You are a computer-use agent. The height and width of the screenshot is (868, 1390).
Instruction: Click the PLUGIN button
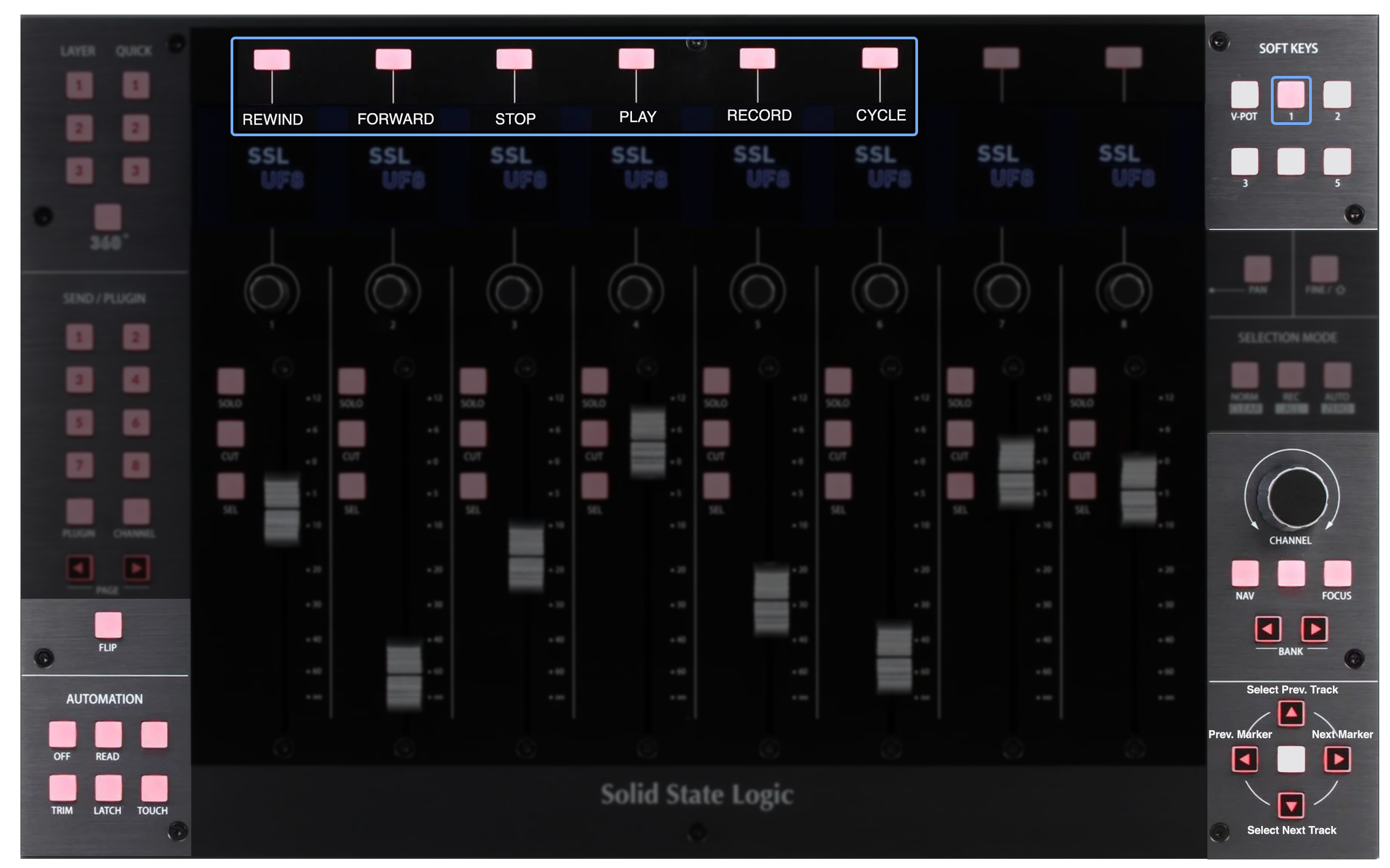coord(79,512)
